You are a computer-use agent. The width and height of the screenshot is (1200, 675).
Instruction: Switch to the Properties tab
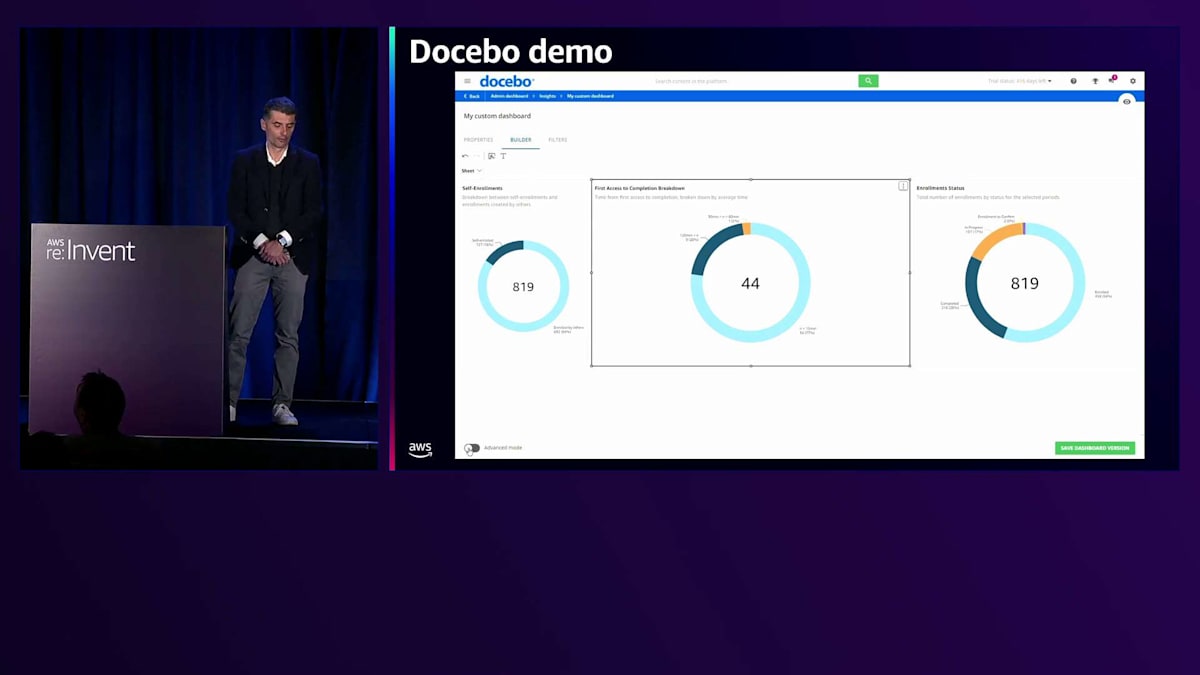478,140
